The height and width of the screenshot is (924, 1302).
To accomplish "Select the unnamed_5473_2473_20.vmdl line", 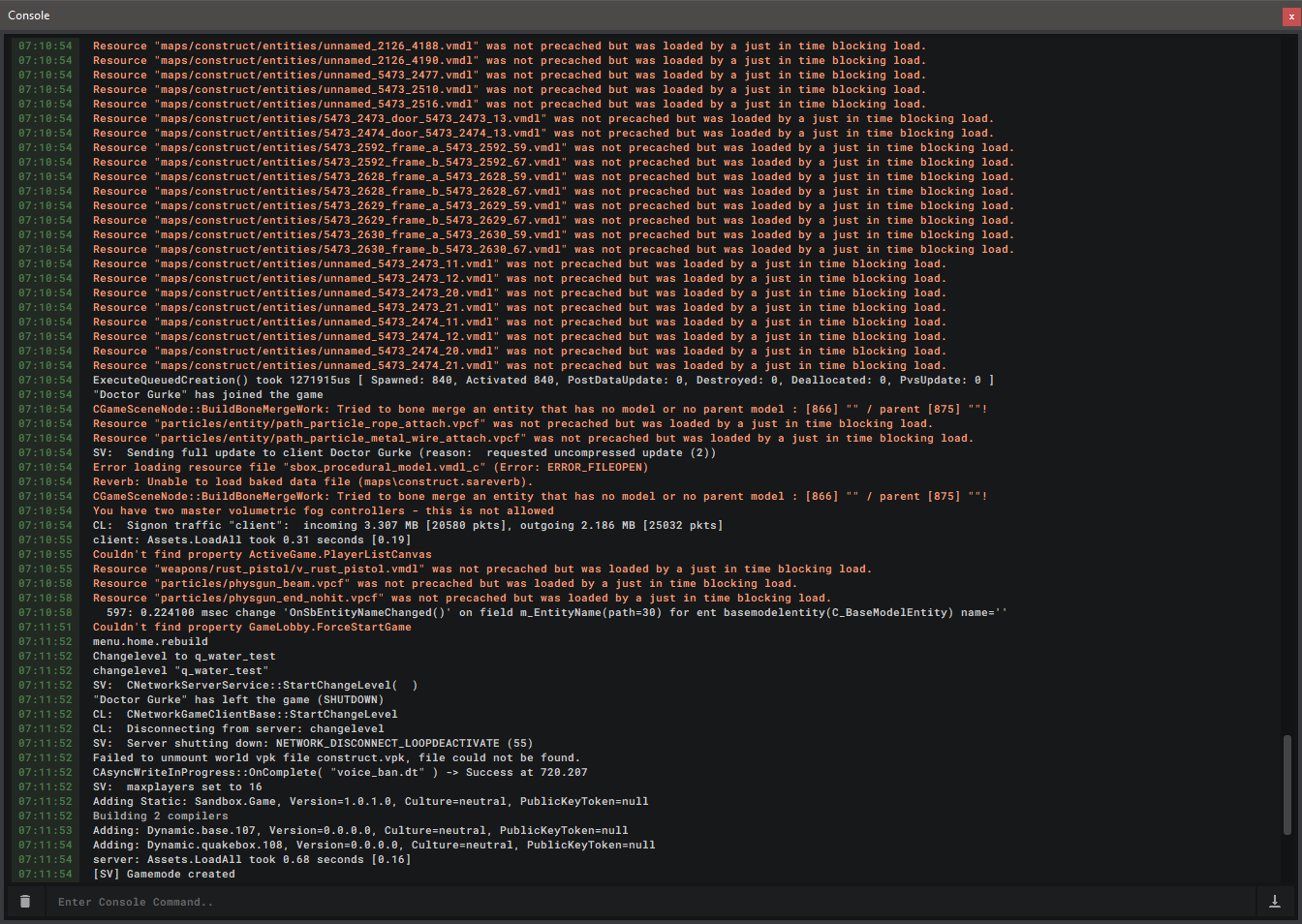I will pos(520,293).
